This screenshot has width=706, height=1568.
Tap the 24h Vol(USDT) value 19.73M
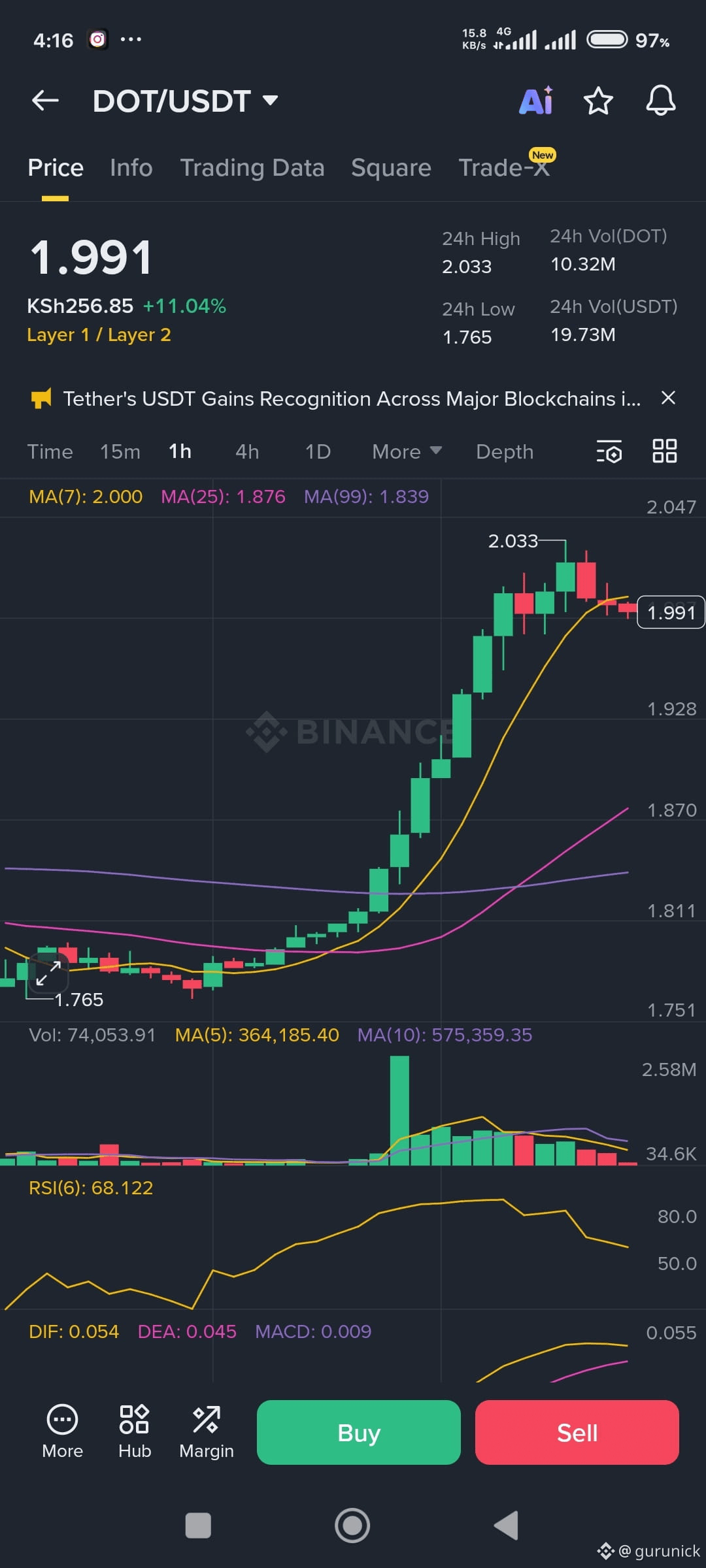(x=583, y=335)
